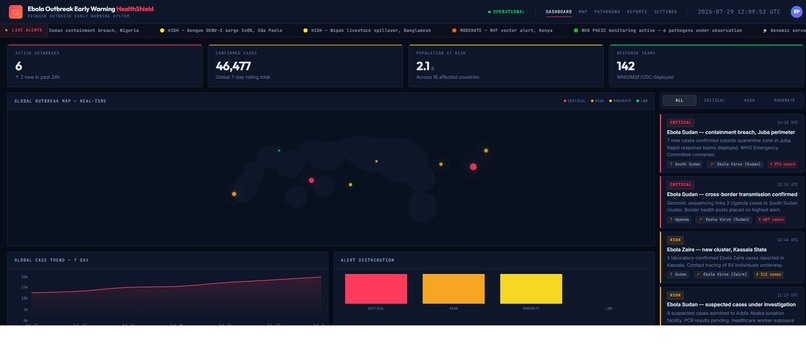The height and width of the screenshot is (362, 806).
Task: Click the HIGH badge on Kassala alert
Action: tap(675, 240)
